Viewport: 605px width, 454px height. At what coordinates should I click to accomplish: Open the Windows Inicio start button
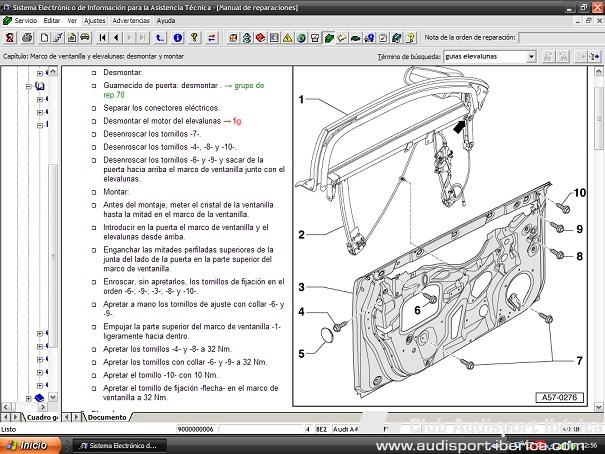30,446
